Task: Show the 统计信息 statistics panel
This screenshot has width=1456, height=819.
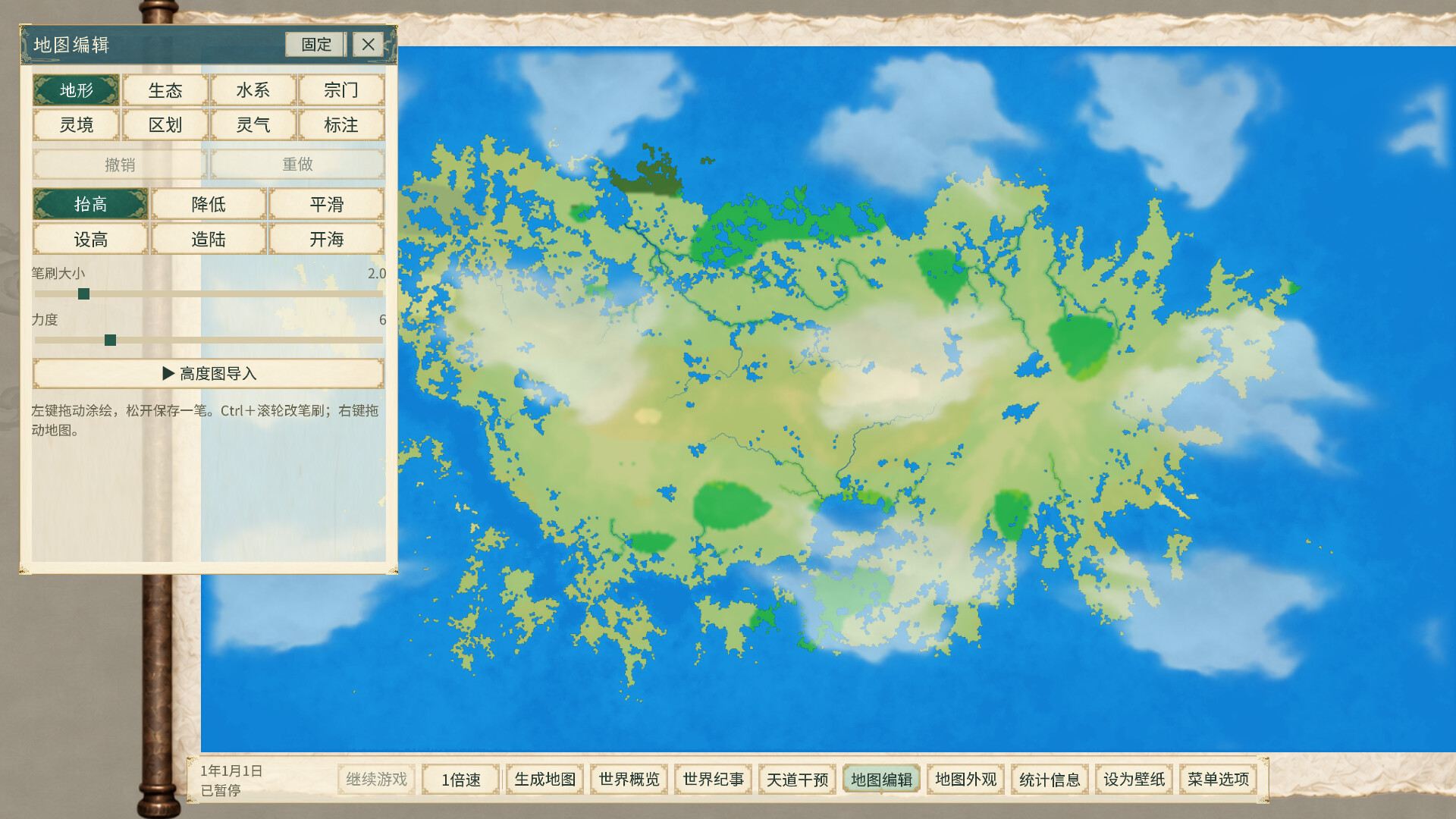Action: click(1050, 780)
